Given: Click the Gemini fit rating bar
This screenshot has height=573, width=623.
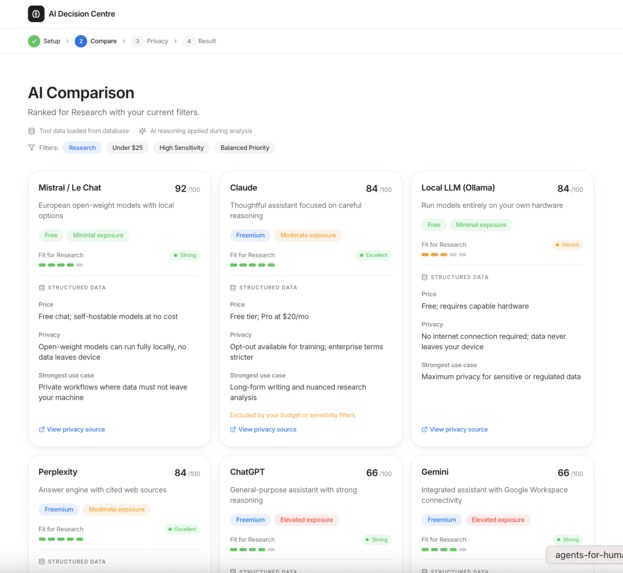Looking at the screenshot, I should point(444,550).
